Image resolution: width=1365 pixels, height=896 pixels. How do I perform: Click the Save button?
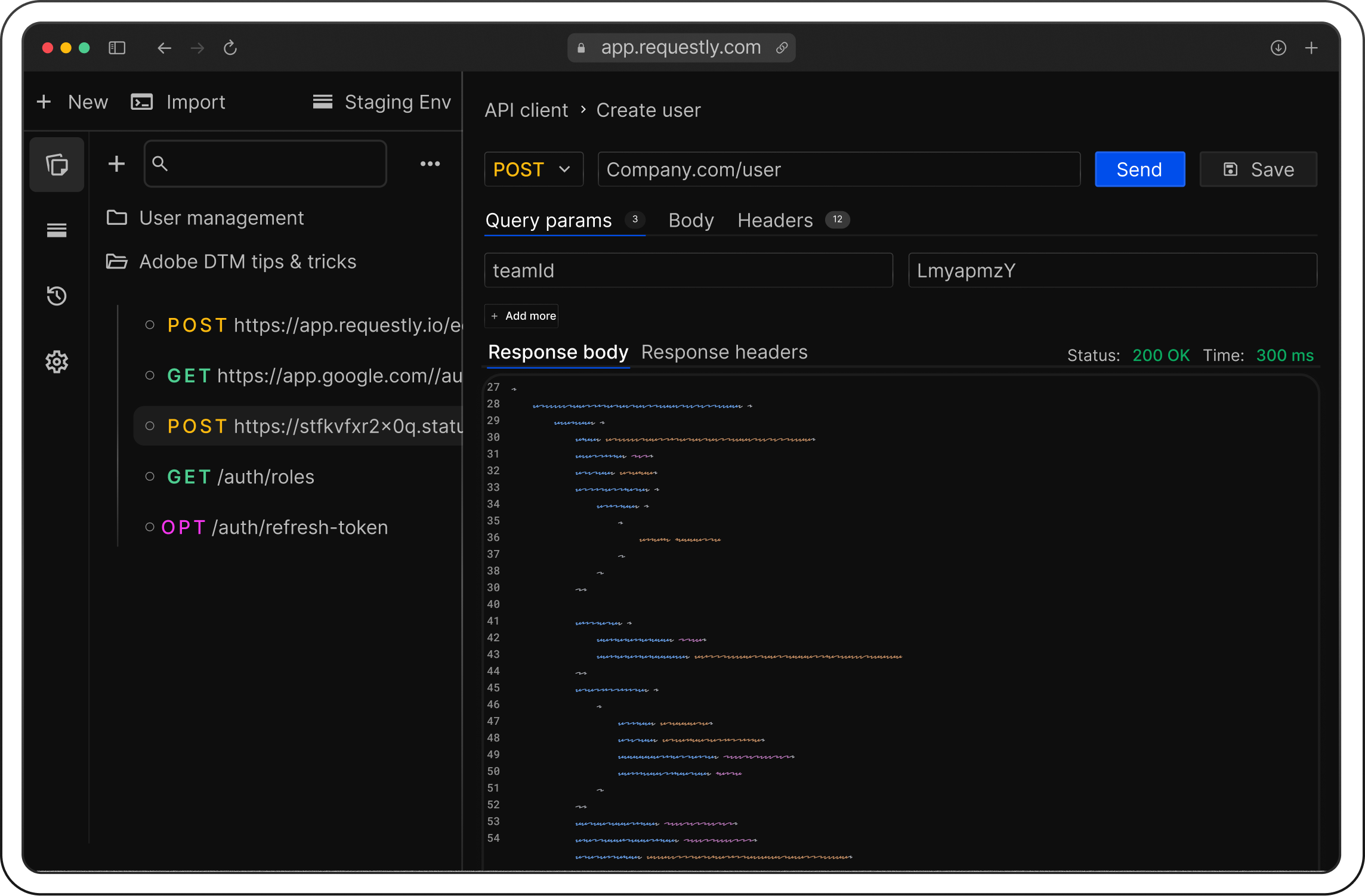[x=1258, y=169]
